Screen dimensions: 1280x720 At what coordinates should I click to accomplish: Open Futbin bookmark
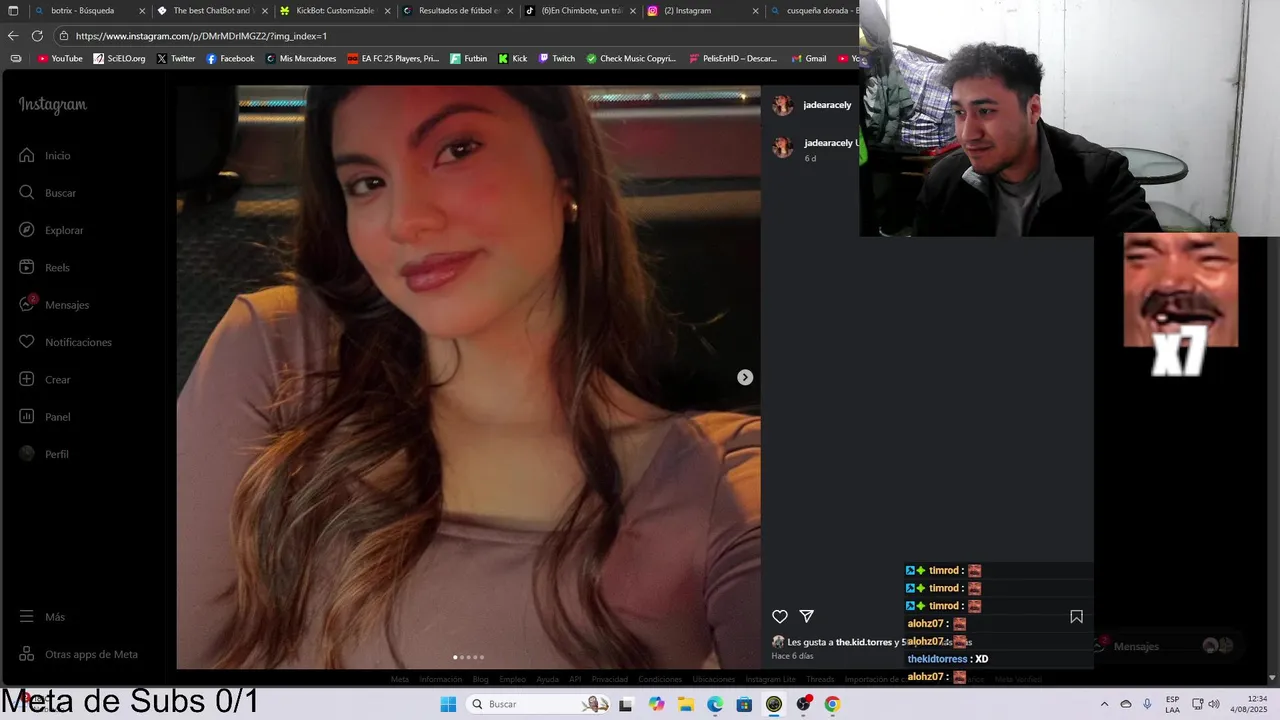[x=469, y=59]
